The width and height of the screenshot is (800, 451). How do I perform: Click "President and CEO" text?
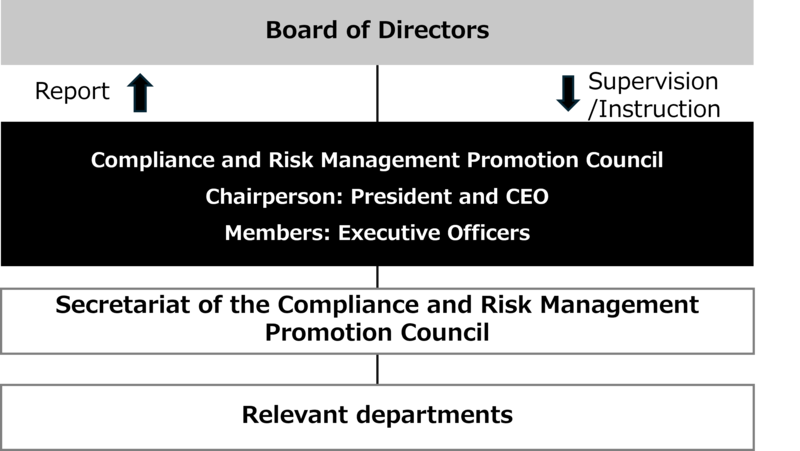[440, 197]
